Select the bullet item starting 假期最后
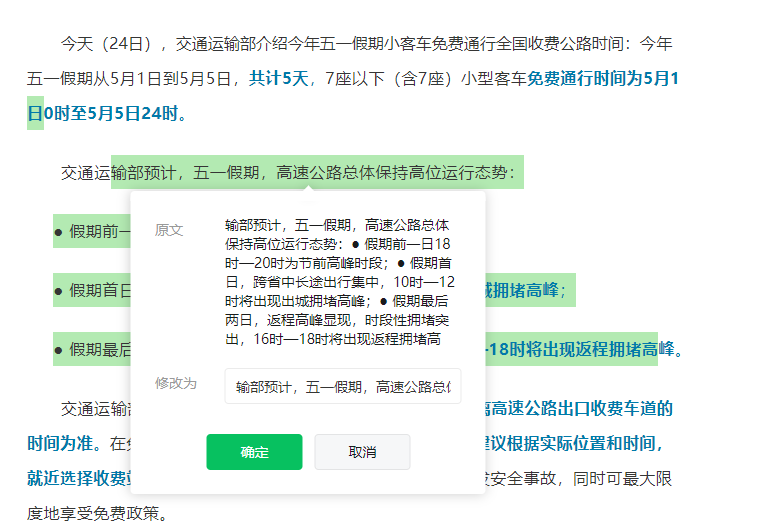 click(x=92, y=349)
